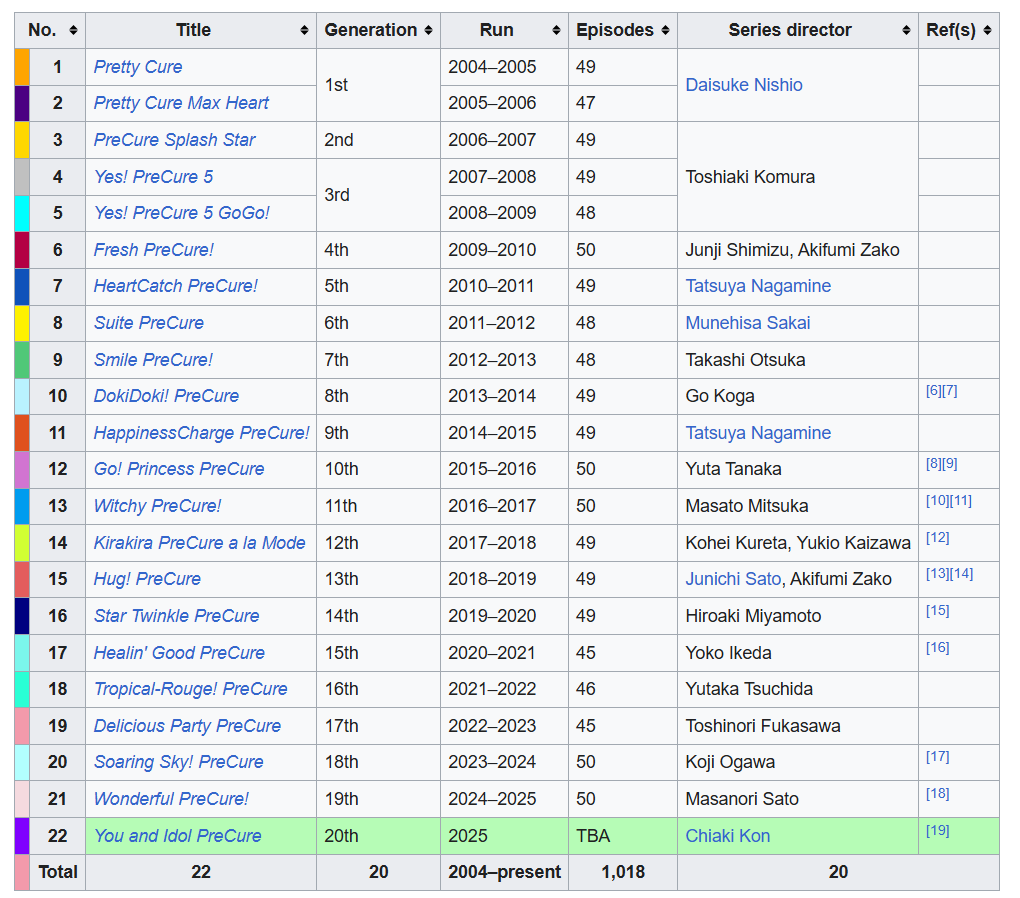The width and height of the screenshot is (1020, 898).
Task: Follow the Junichi Sato link
Action: [733, 579]
